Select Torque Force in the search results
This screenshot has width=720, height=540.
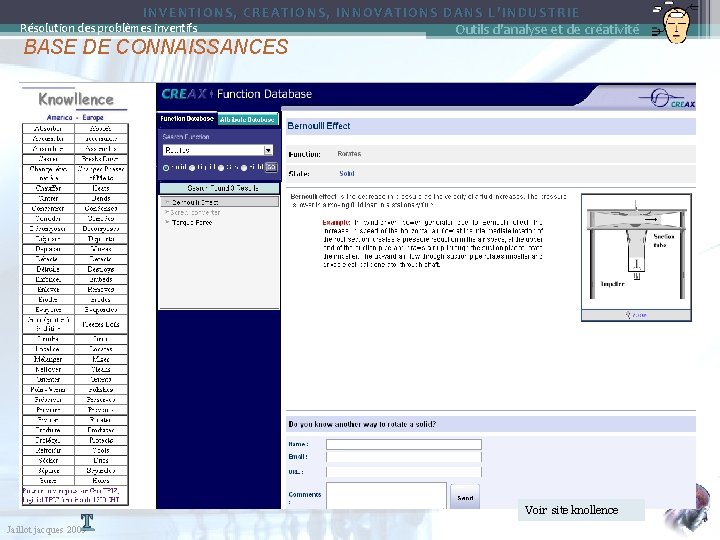coord(192,222)
